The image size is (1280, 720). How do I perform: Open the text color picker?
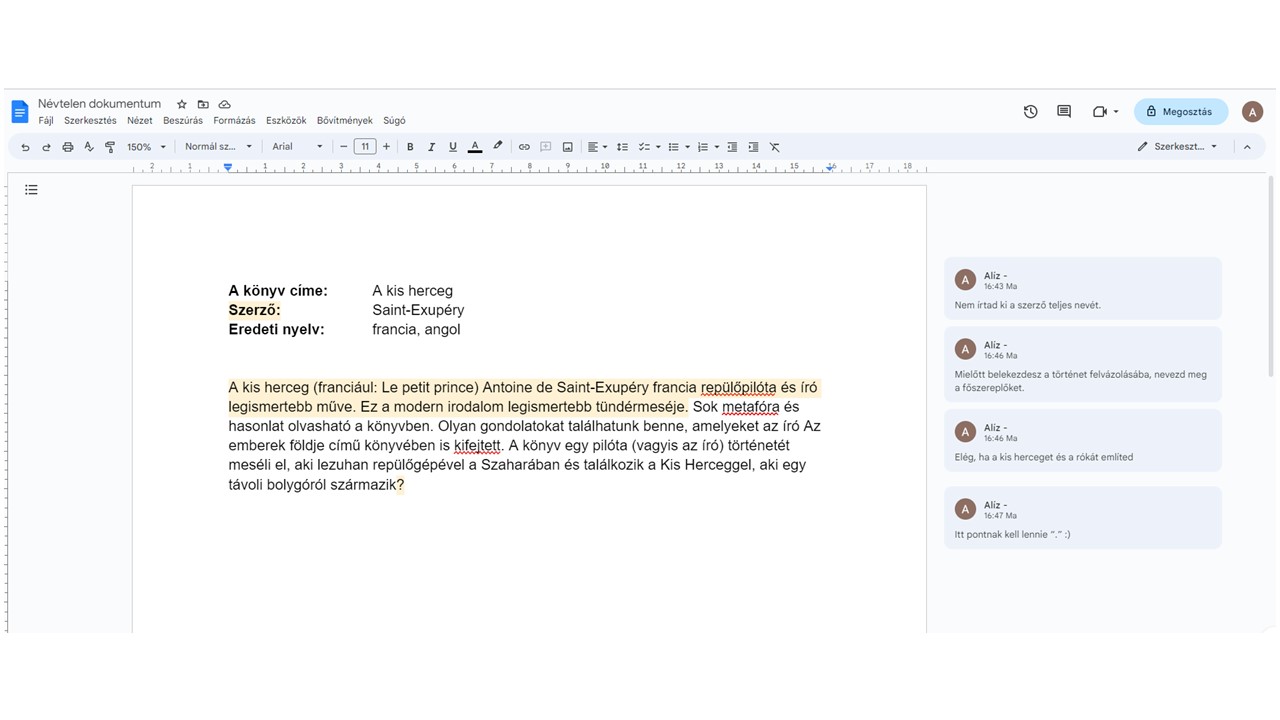click(475, 147)
